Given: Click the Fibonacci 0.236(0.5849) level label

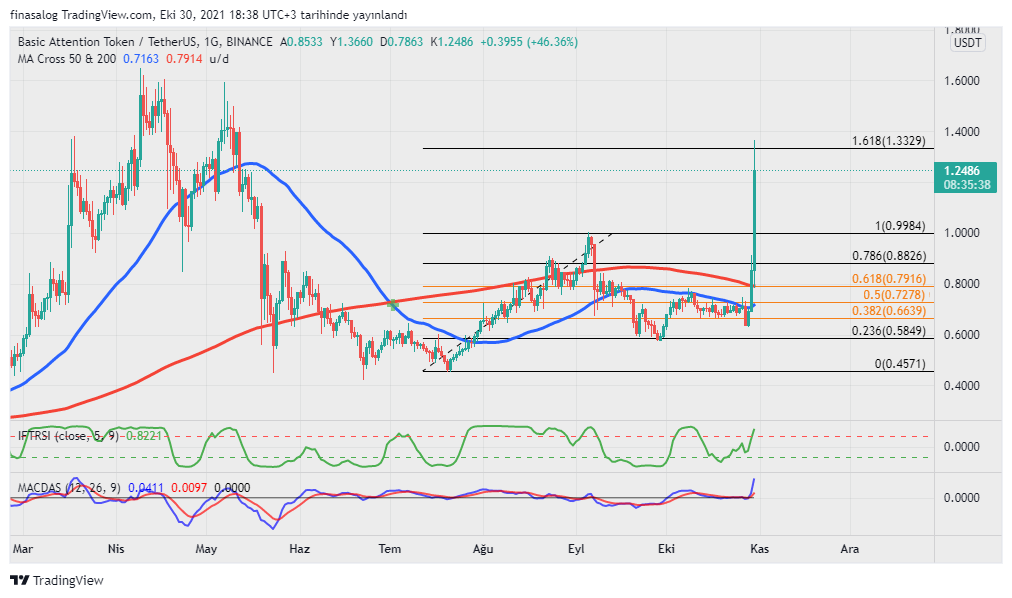Looking at the screenshot, I should click(889, 331).
